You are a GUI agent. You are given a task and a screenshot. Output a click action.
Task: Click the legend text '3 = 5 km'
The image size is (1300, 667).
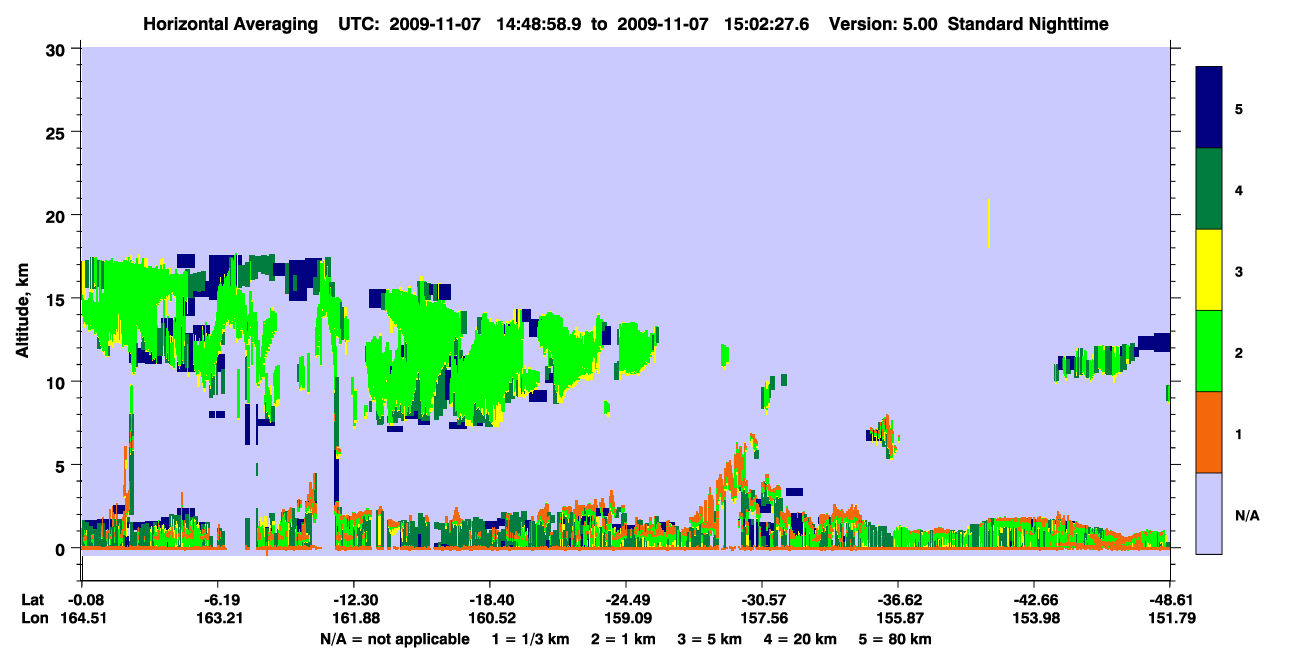pos(710,639)
